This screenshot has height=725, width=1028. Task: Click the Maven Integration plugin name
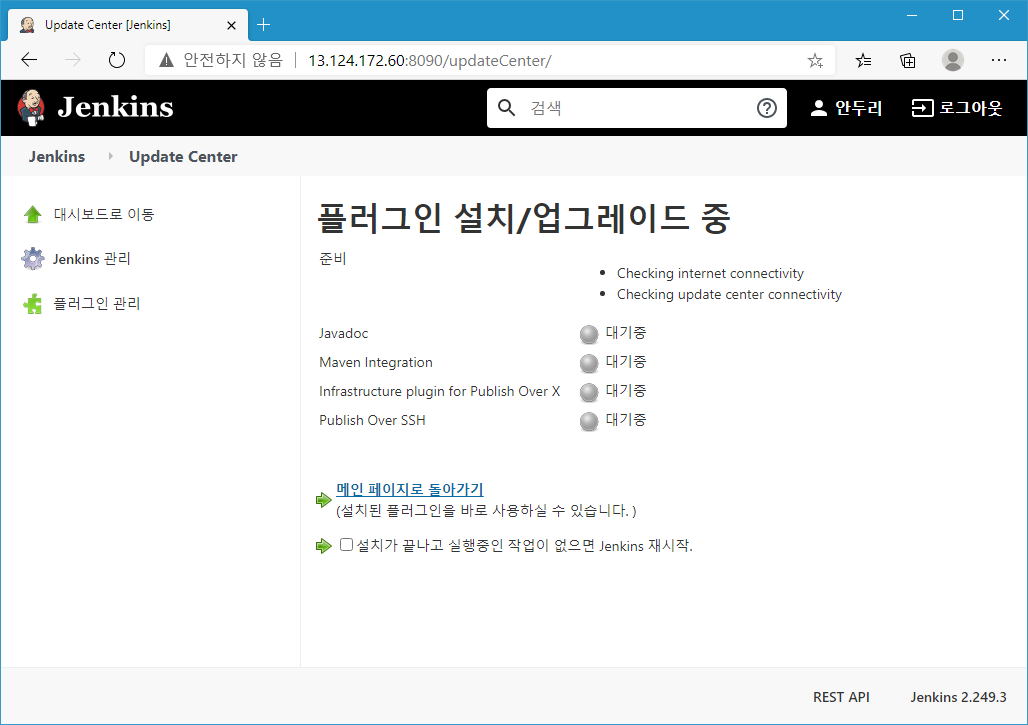[x=376, y=362]
